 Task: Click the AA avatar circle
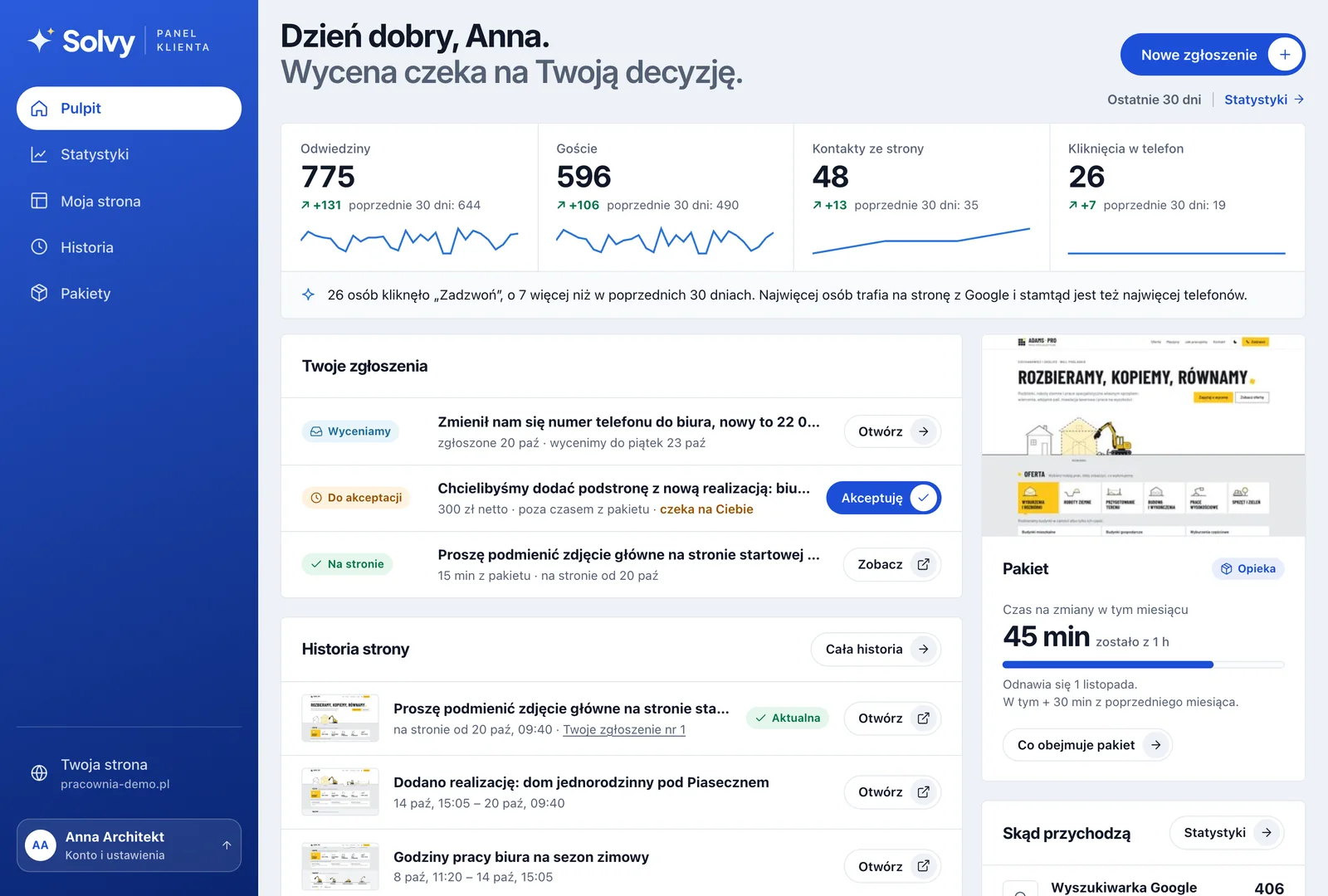pyautogui.click(x=41, y=845)
